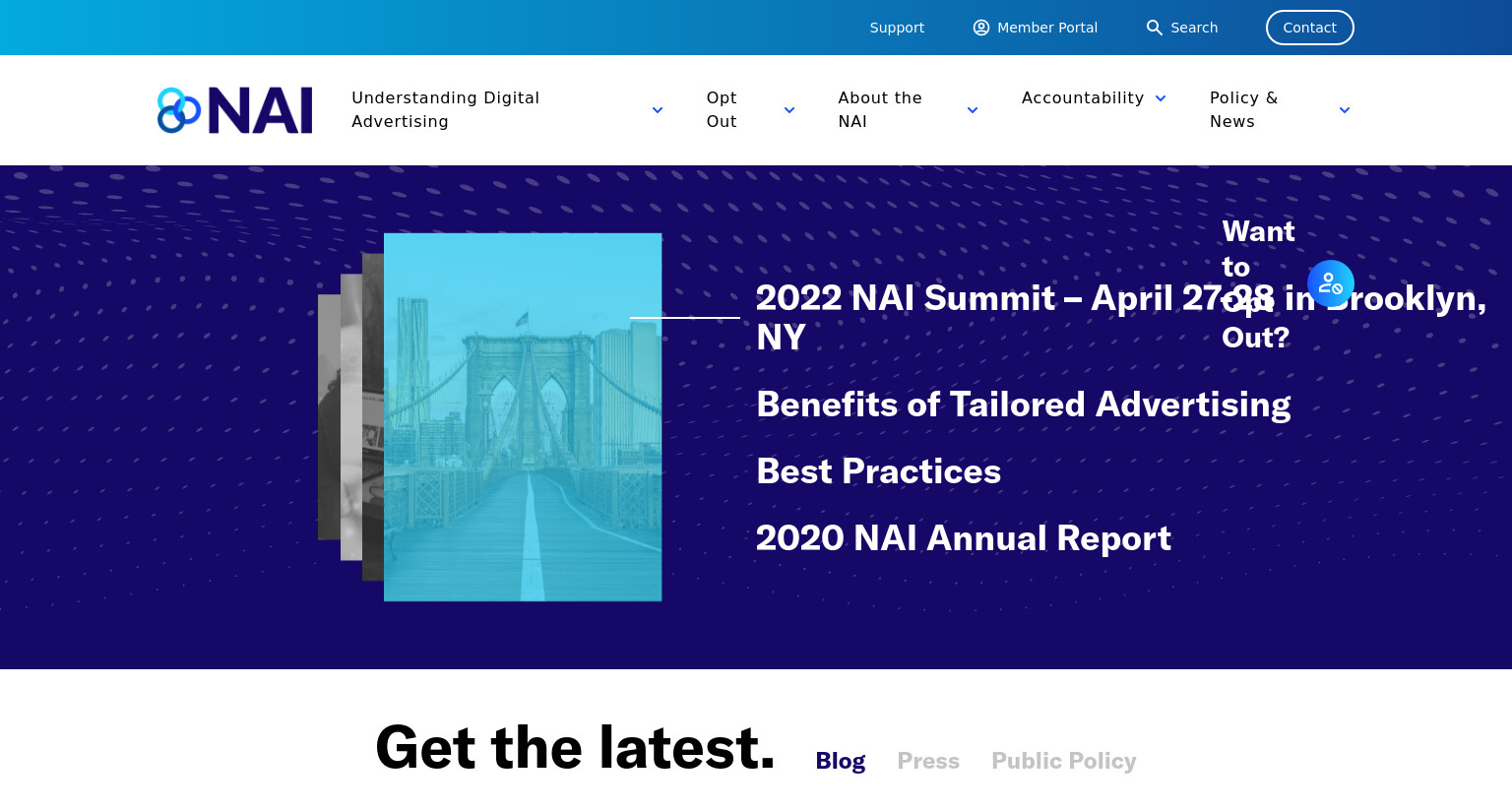Click the Want to Opt Out text
The image size is (1512, 811).
click(x=1258, y=284)
